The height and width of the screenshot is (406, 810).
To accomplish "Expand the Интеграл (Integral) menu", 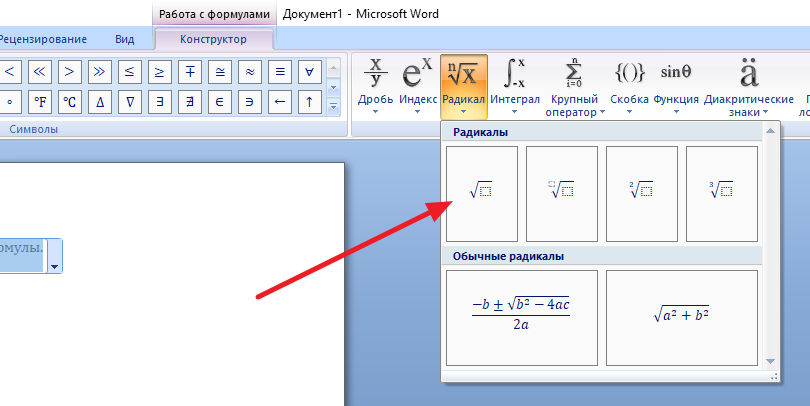I will 516,84.
